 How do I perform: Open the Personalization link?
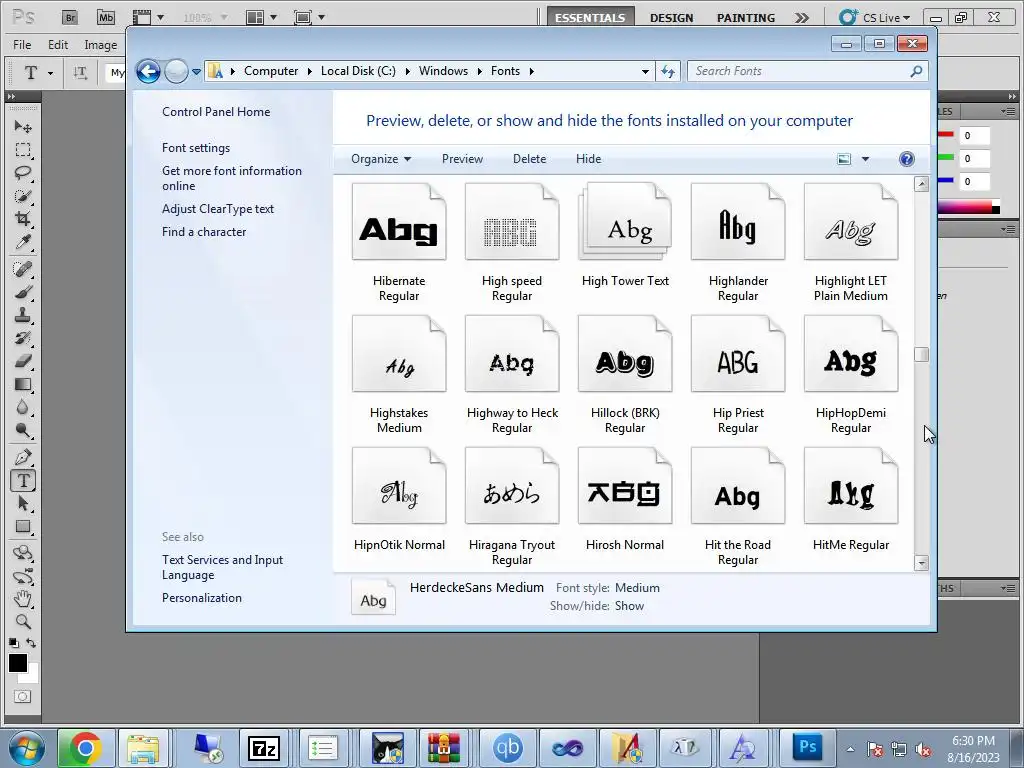[x=202, y=598]
